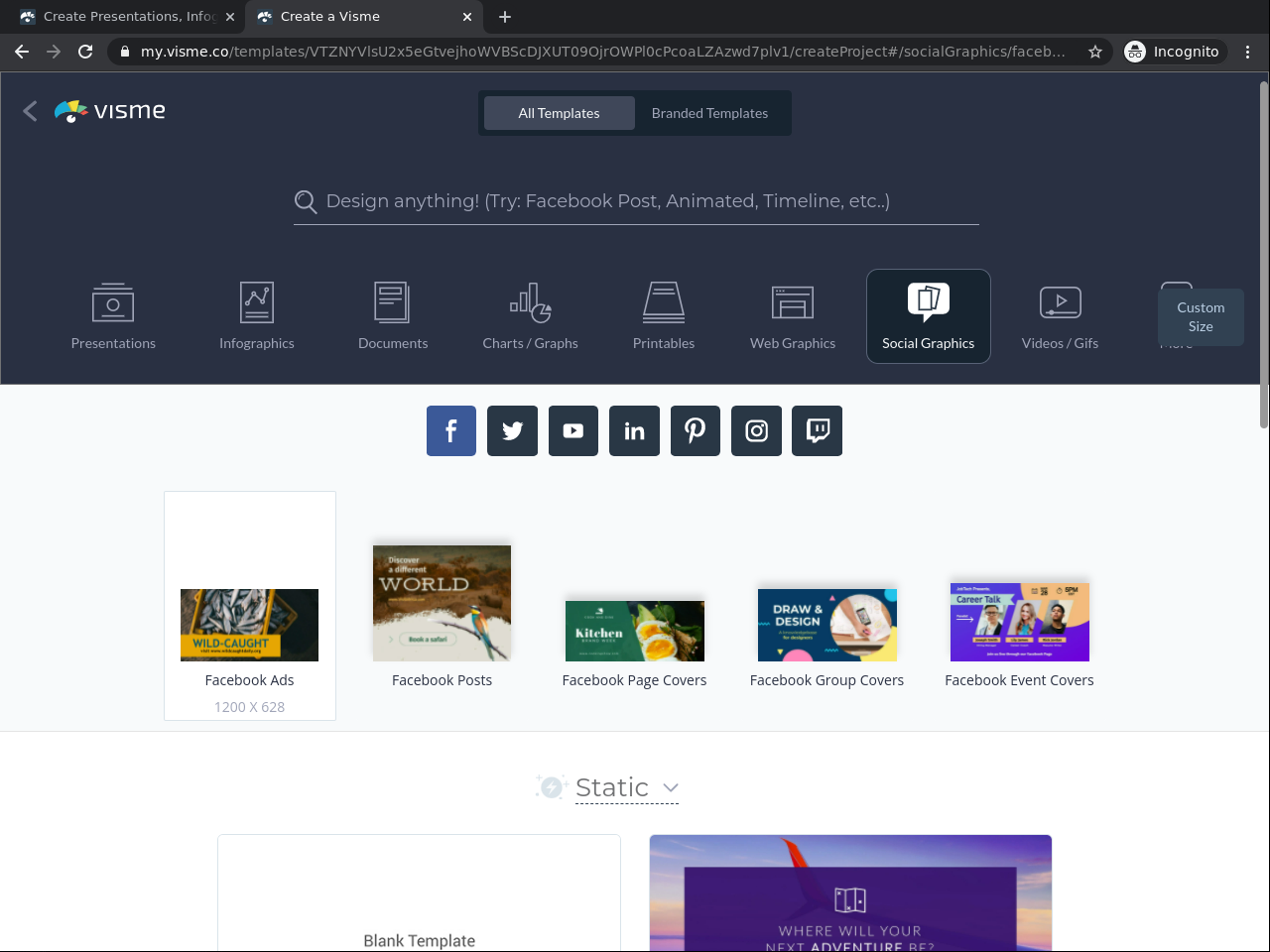Image resolution: width=1270 pixels, height=952 pixels.
Task: Filter by Instagram icon
Action: click(x=756, y=430)
